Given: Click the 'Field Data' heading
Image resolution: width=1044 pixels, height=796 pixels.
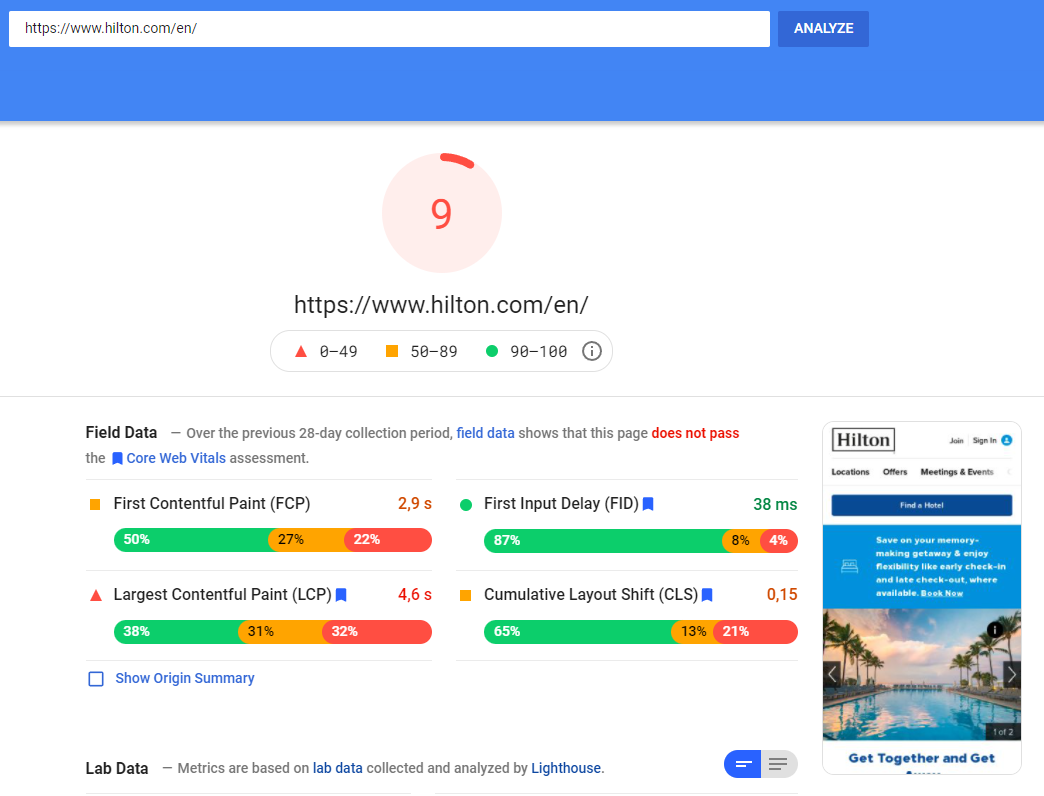Looking at the screenshot, I should 121,433.
